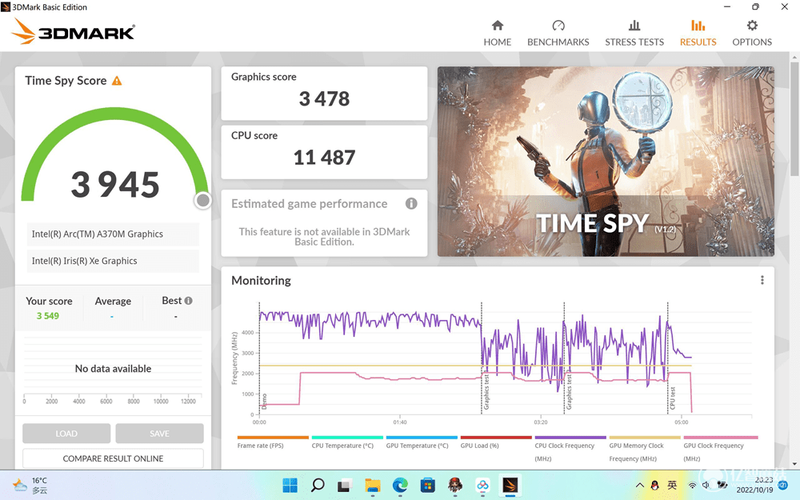Toggle GPU Clock Frequency legend
The width and height of the screenshot is (800, 500).
click(x=720, y=448)
